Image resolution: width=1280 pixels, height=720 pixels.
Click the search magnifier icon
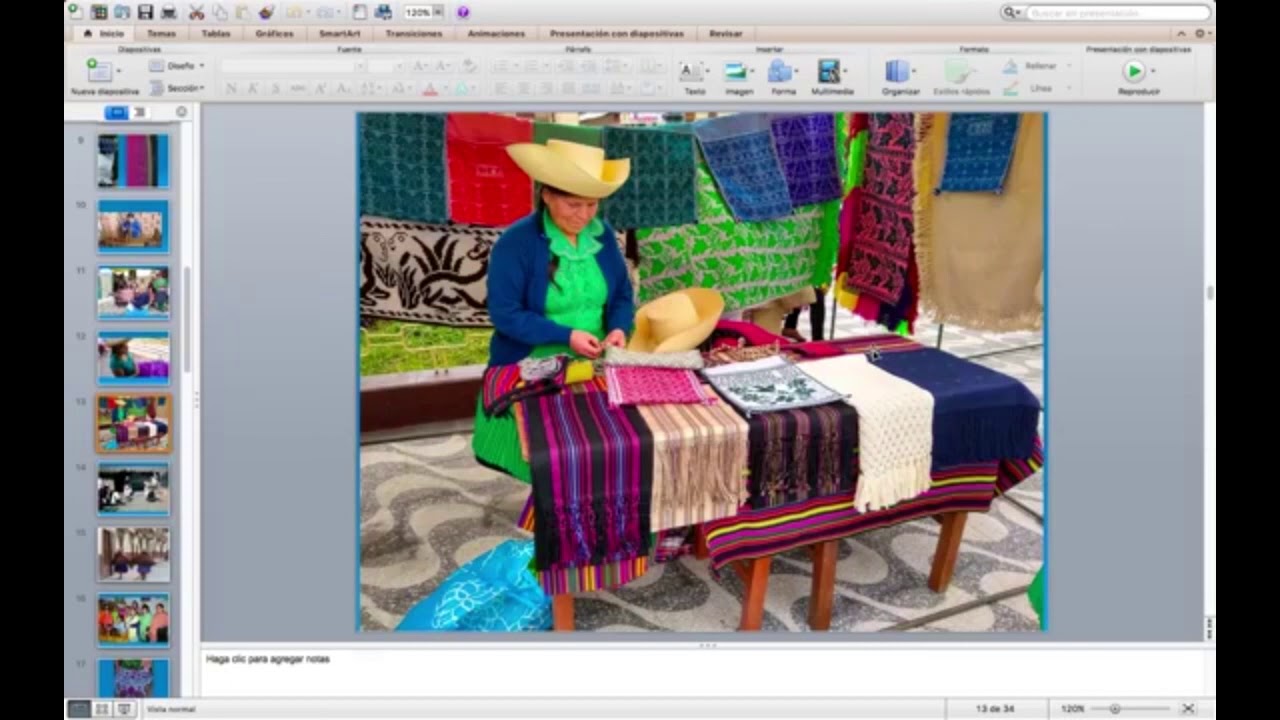pos(1012,13)
